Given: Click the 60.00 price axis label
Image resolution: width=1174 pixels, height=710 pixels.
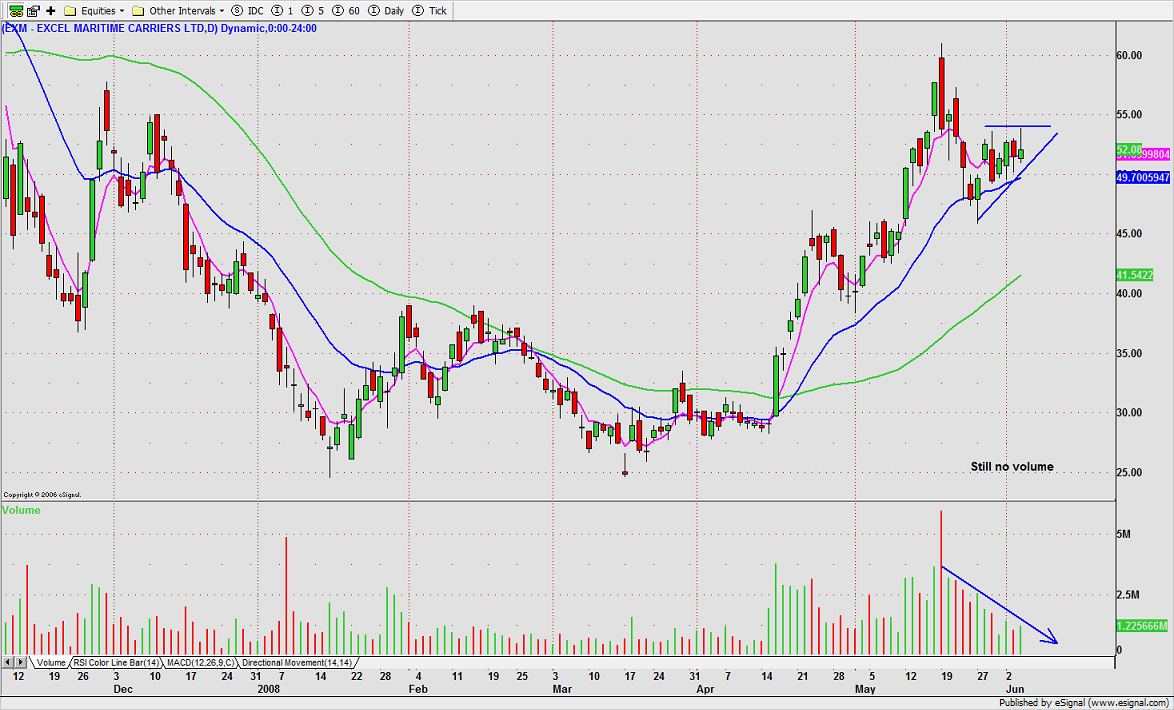Looking at the screenshot, I should point(1130,55).
